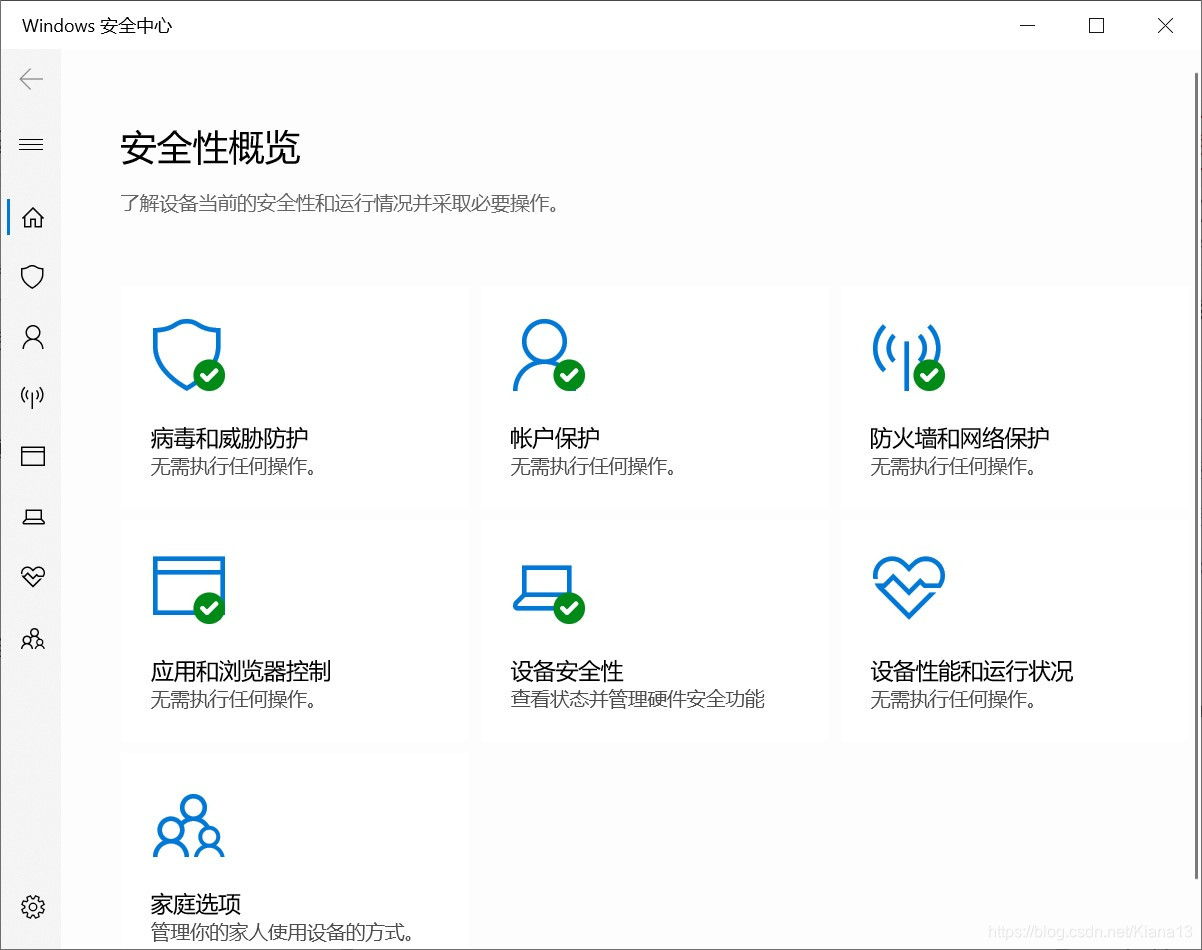Close the Windows 安全中心 window
Screen dimensions: 1202x950
point(1165,26)
